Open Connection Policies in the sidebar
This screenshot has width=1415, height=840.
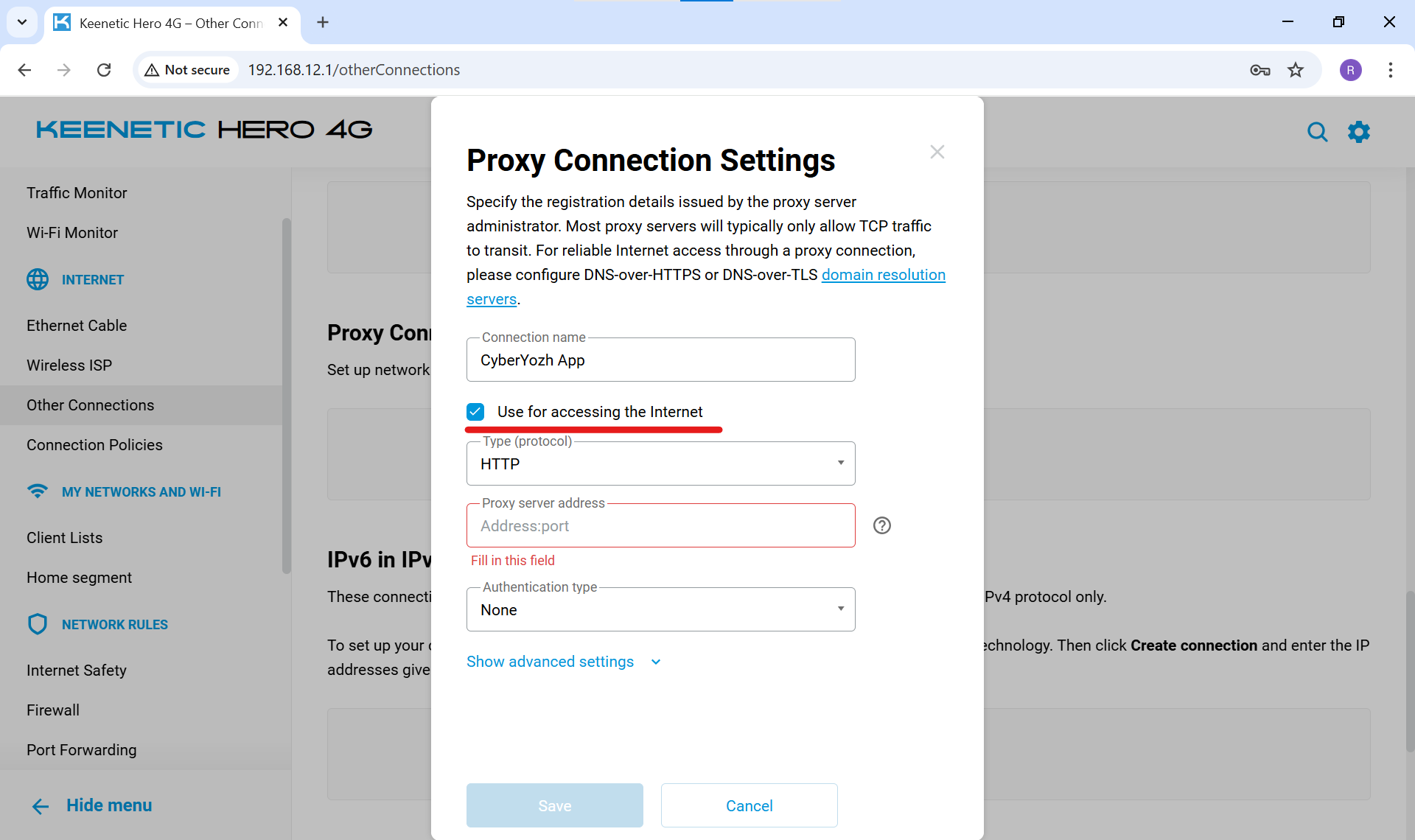pos(94,445)
